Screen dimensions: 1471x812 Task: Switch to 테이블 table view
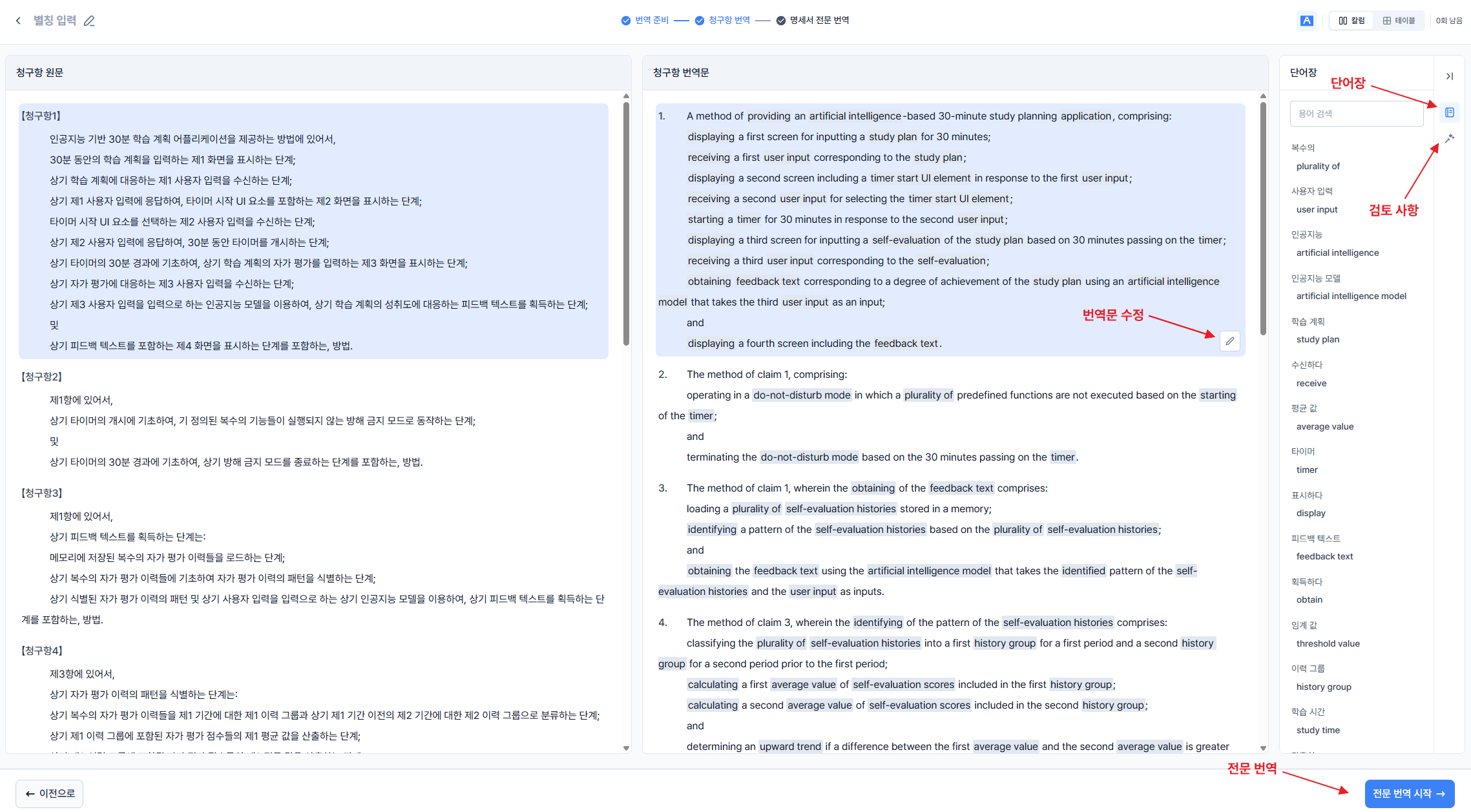point(1399,21)
